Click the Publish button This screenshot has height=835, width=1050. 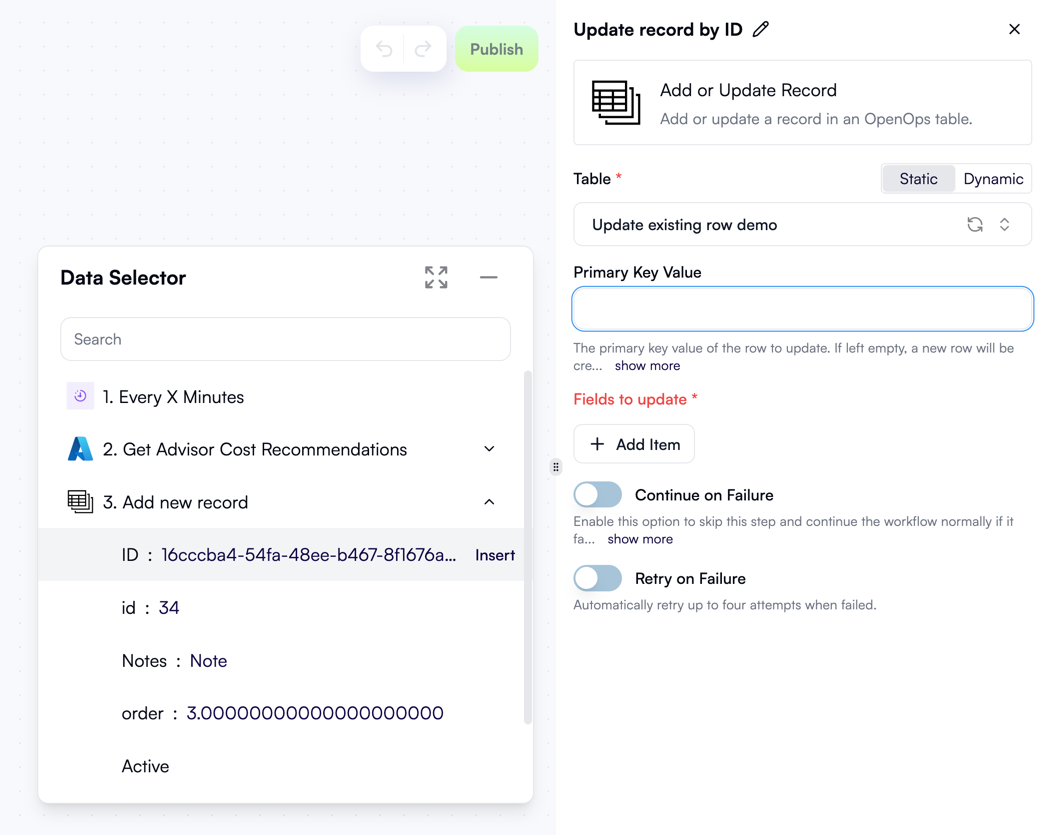tap(496, 48)
